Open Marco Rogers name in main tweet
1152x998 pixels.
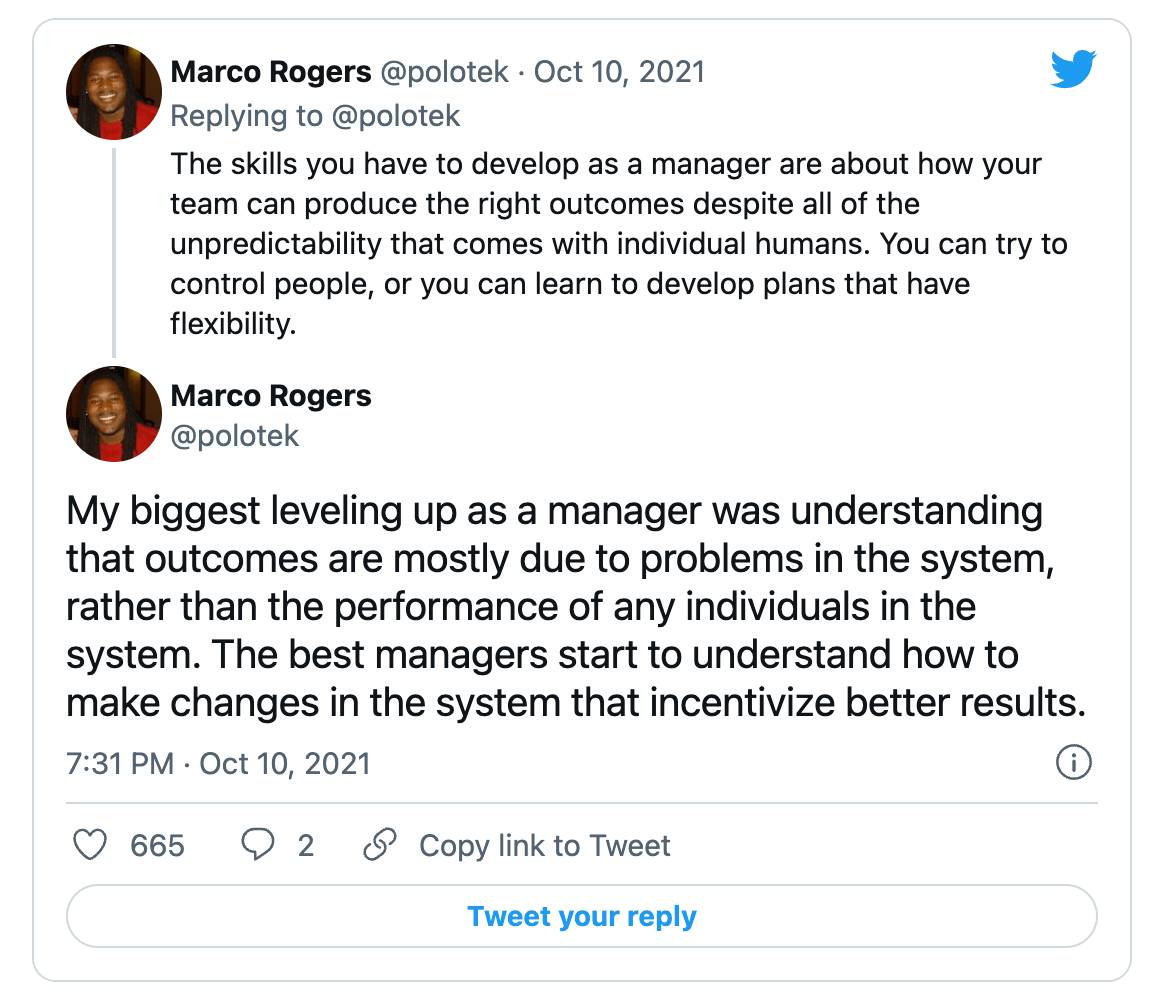pos(271,396)
